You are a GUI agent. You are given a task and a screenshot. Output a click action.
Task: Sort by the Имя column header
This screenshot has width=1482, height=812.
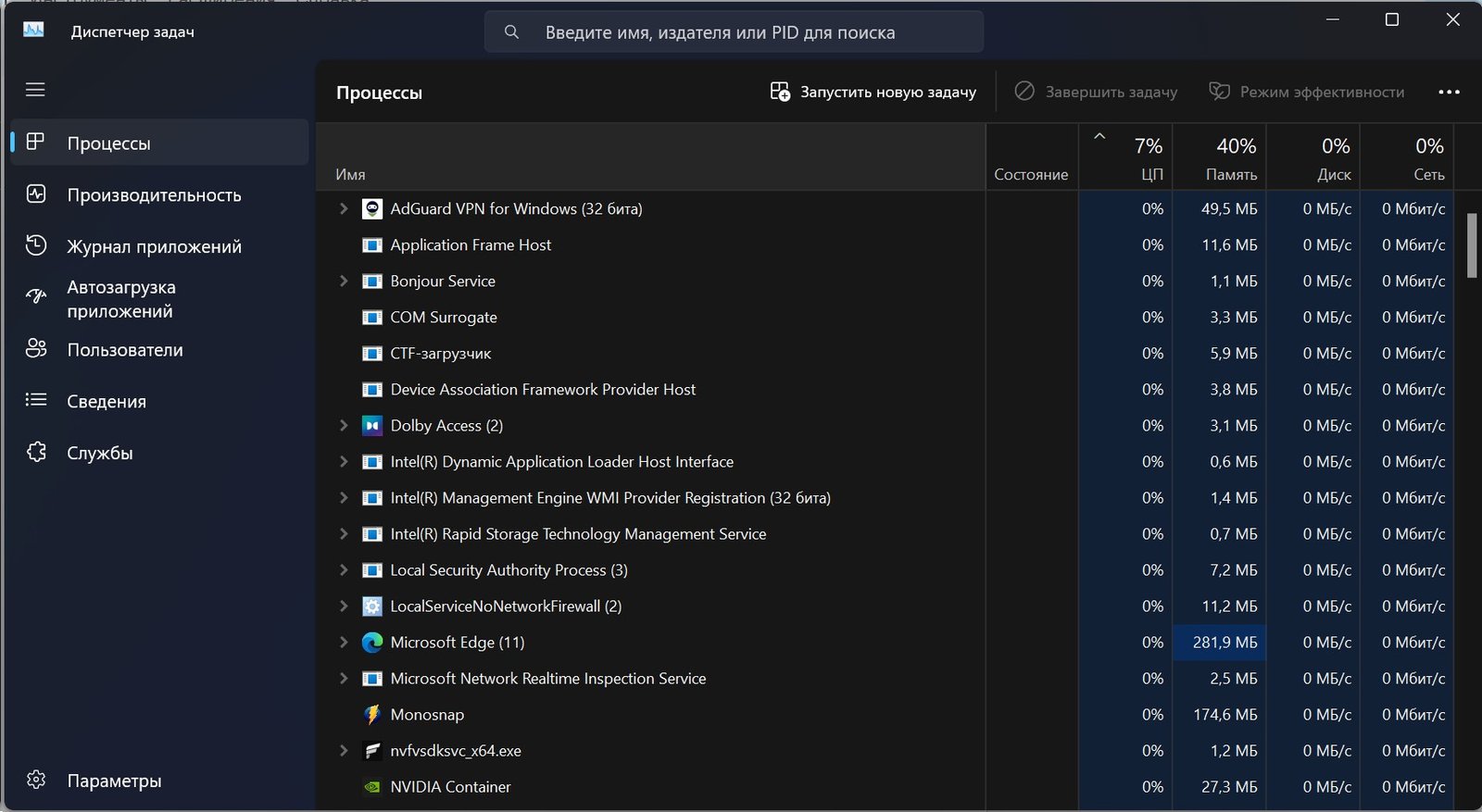click(650, 157)
